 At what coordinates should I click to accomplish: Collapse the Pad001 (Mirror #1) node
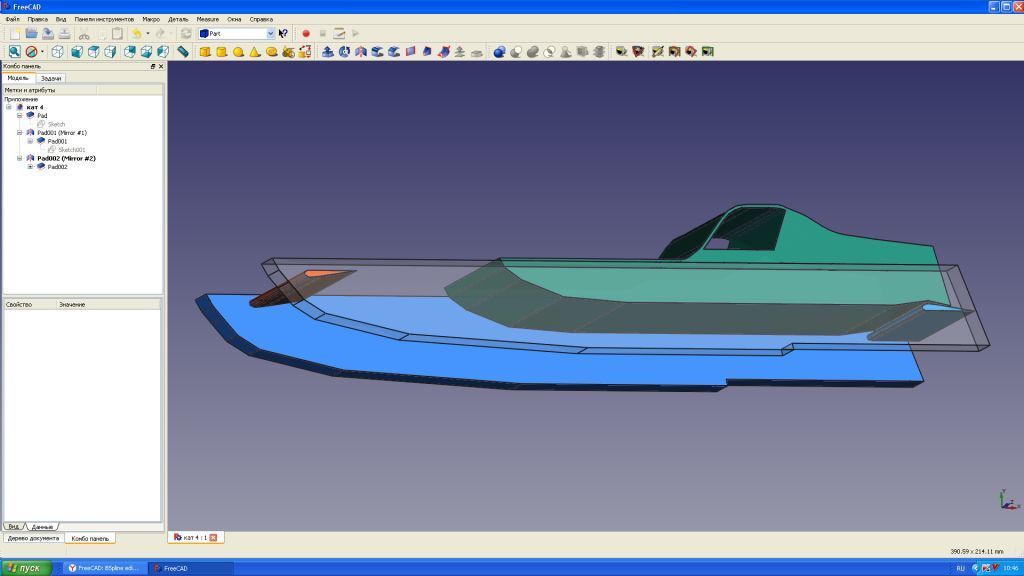click(x=19, y=133)
